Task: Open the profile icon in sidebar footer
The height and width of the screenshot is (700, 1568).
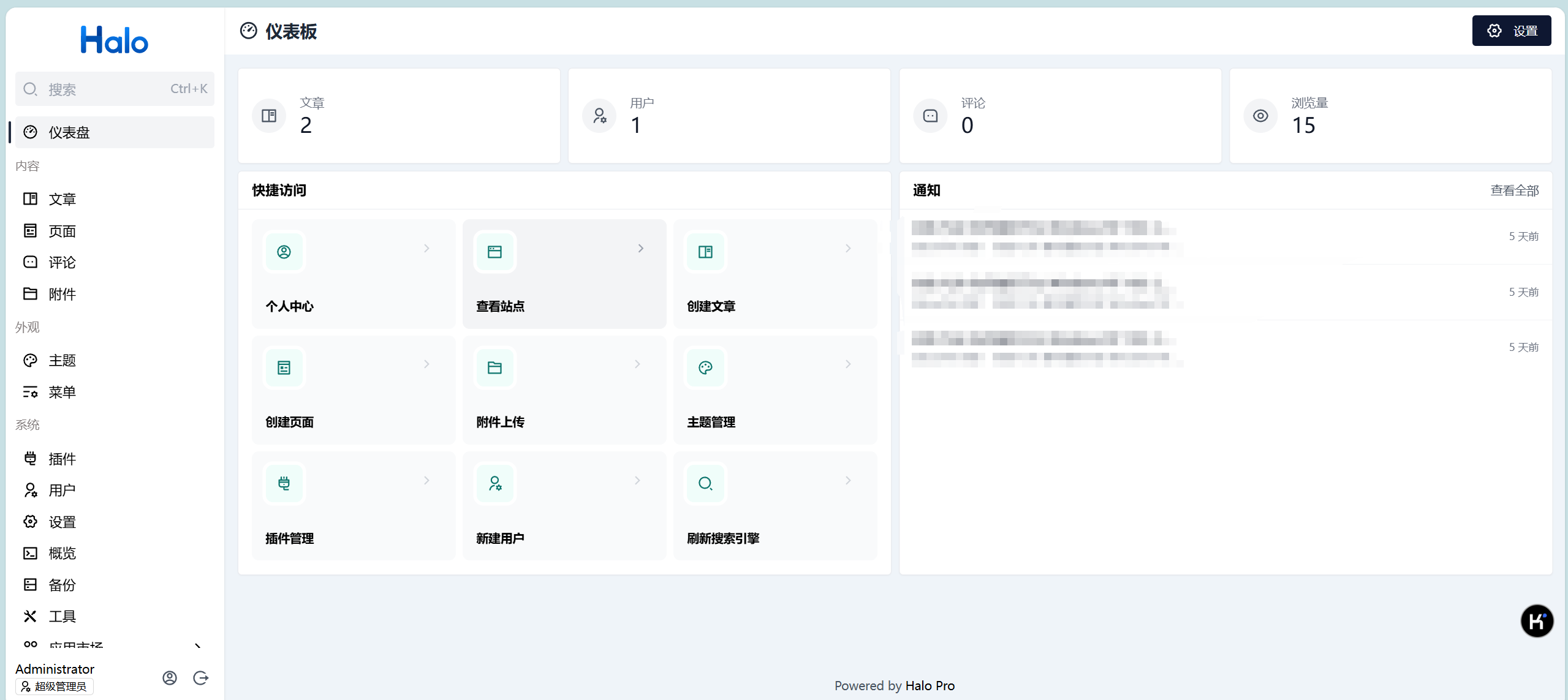Action: (x=170, y=677)
